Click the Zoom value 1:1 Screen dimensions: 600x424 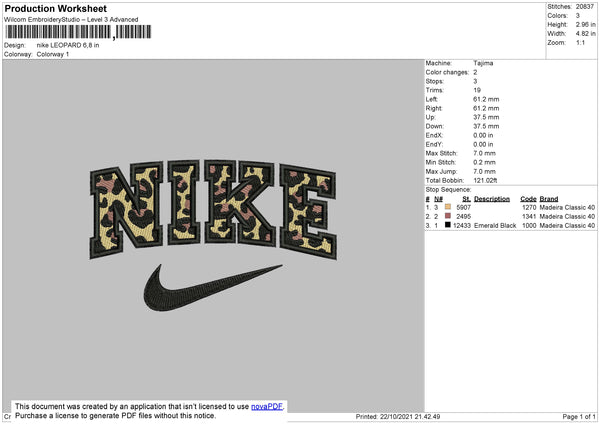click(580, 42)
